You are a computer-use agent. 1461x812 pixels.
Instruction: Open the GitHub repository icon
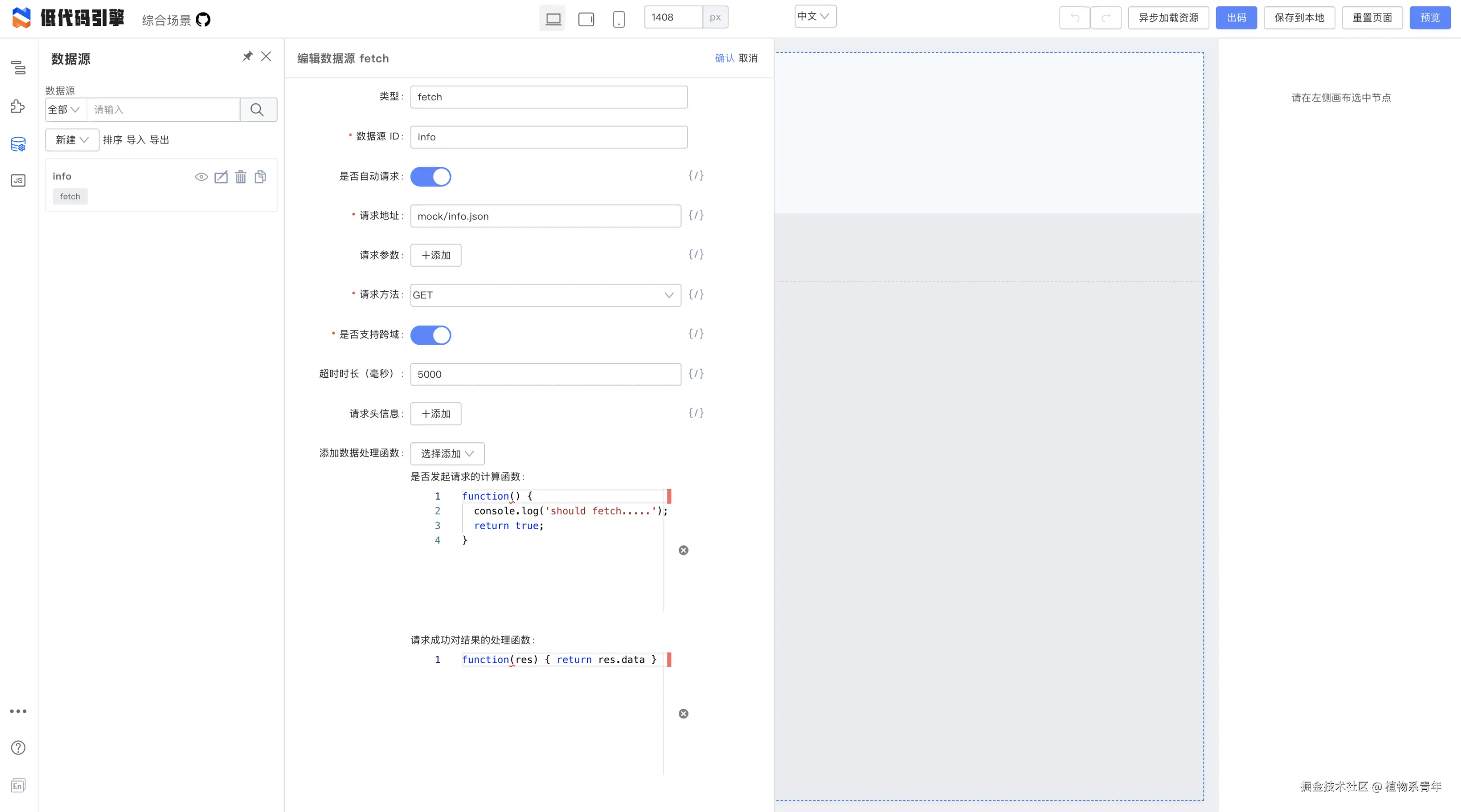203,20
